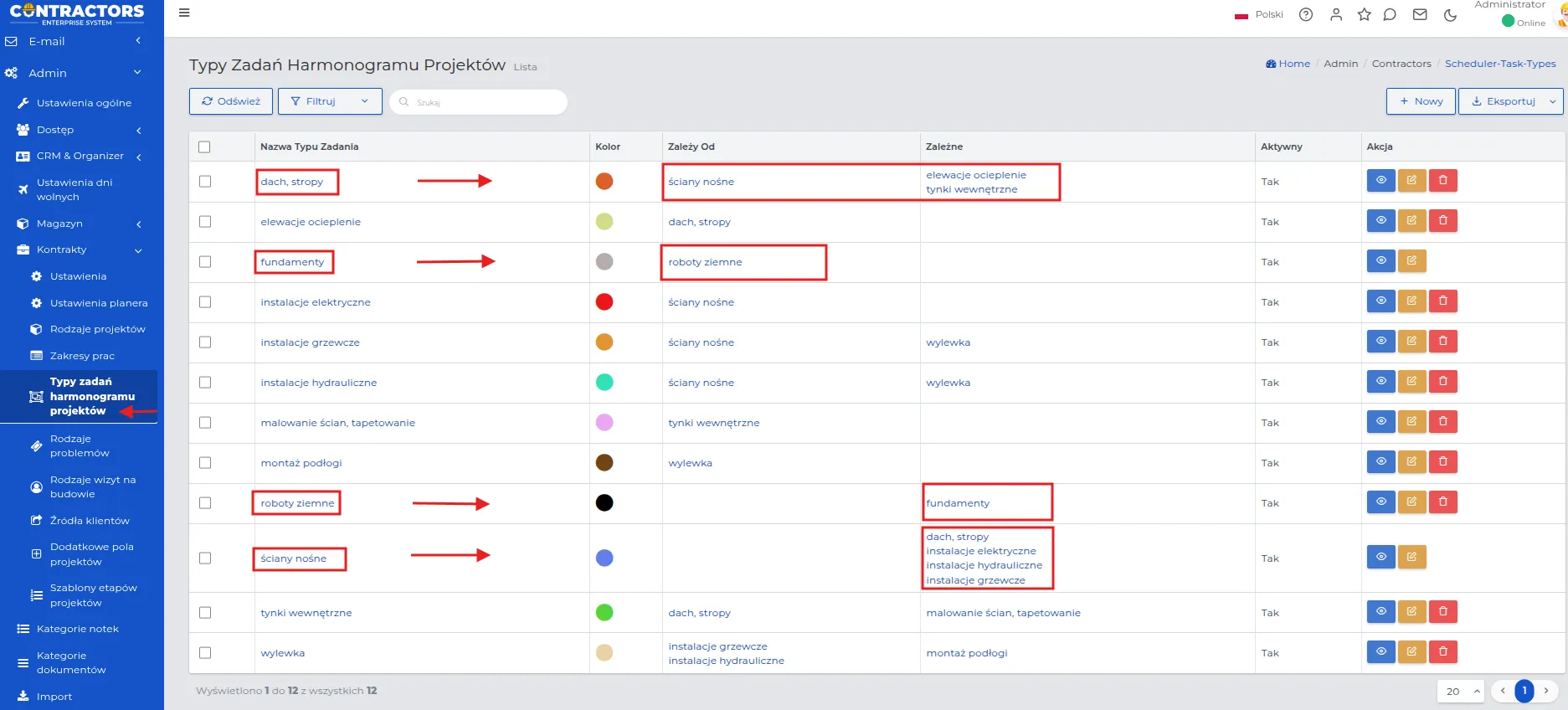Select Rodzaje projektów sidebar item
This screenshot has width=1568, height=710.
[97, 329]
